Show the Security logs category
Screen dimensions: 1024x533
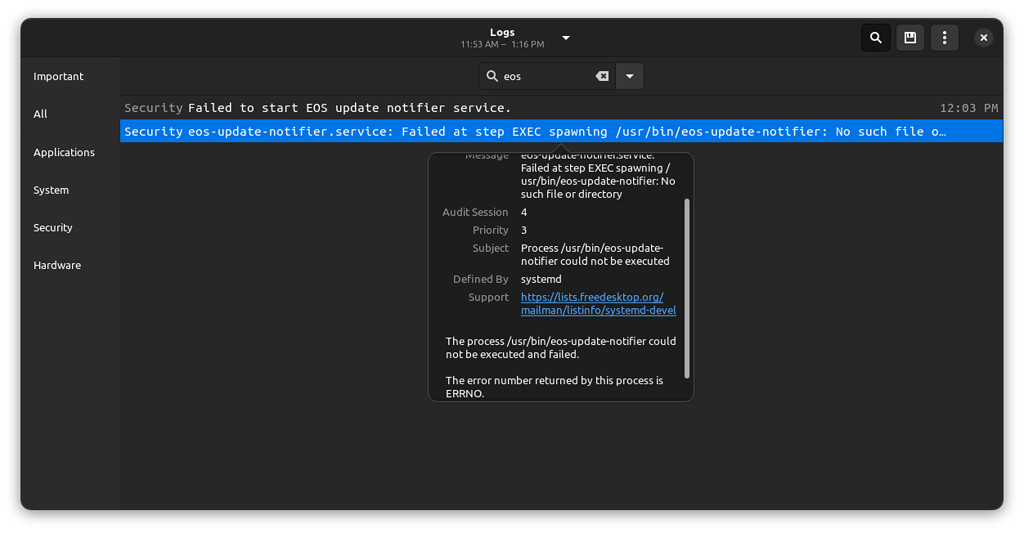53,228
